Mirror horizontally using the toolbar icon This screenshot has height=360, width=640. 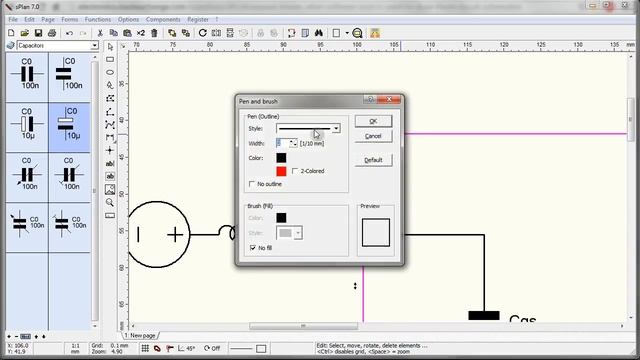[216, 33]
